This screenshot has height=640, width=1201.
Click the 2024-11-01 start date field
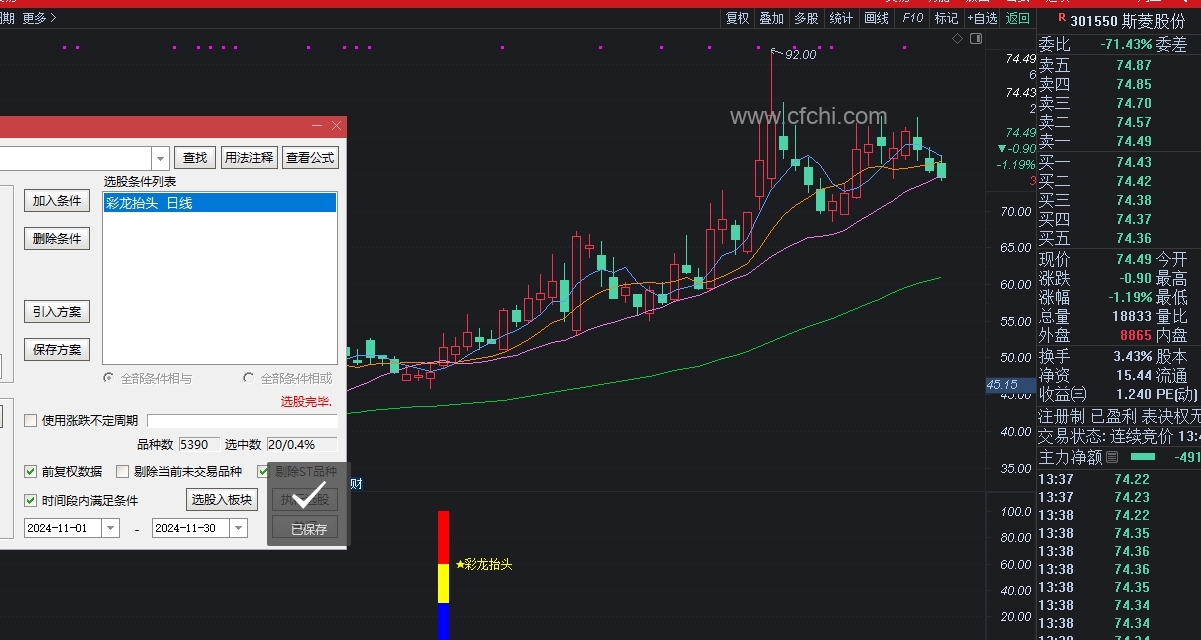point(62,528)
